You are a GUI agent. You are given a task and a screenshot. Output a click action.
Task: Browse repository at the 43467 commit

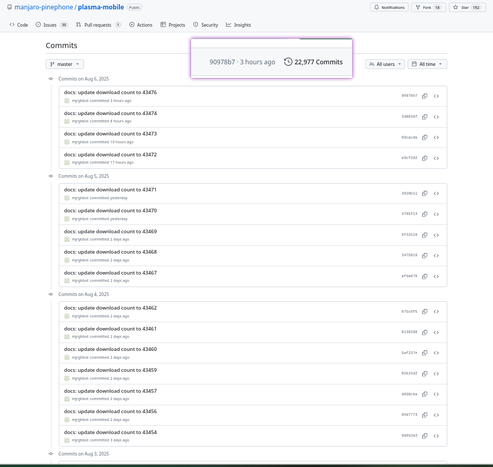436,276
